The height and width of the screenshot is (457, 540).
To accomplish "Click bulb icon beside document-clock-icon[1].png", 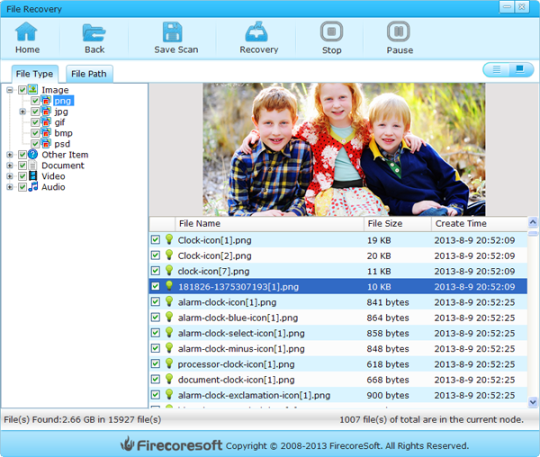I will pyautogui.click(x=169, y=379).
